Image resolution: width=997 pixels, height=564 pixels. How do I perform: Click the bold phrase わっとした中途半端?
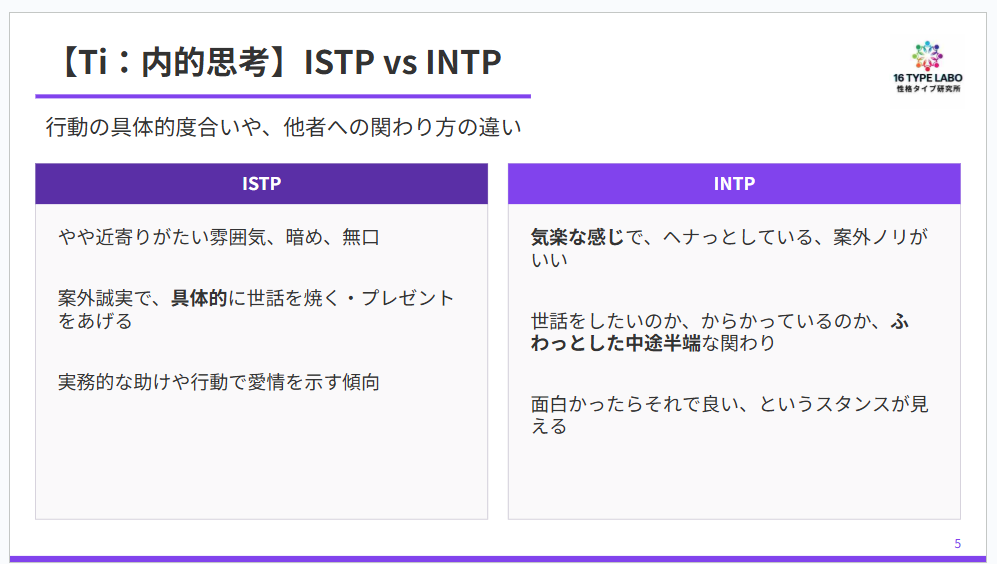point(616,344)
